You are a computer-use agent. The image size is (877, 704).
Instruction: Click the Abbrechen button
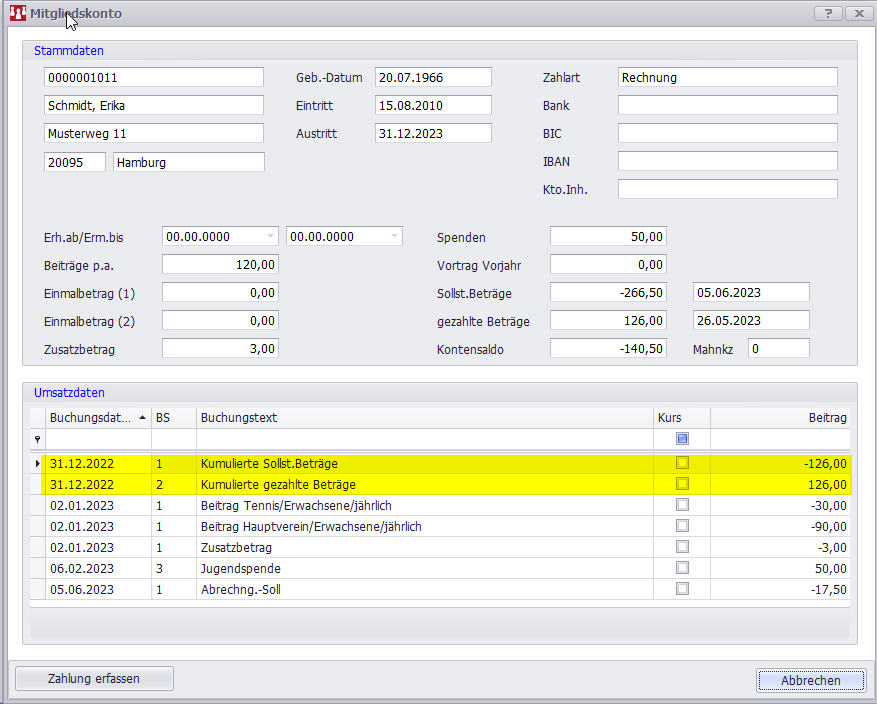tap(811, 680)
